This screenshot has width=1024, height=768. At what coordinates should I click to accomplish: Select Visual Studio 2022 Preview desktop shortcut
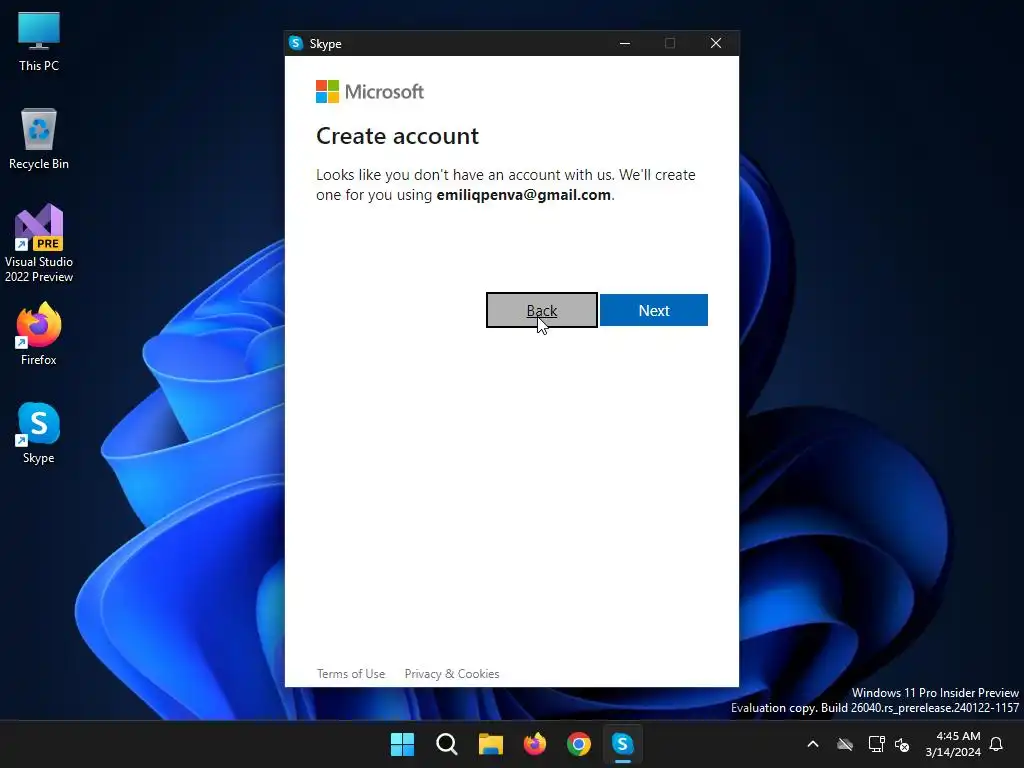(39, 243)
